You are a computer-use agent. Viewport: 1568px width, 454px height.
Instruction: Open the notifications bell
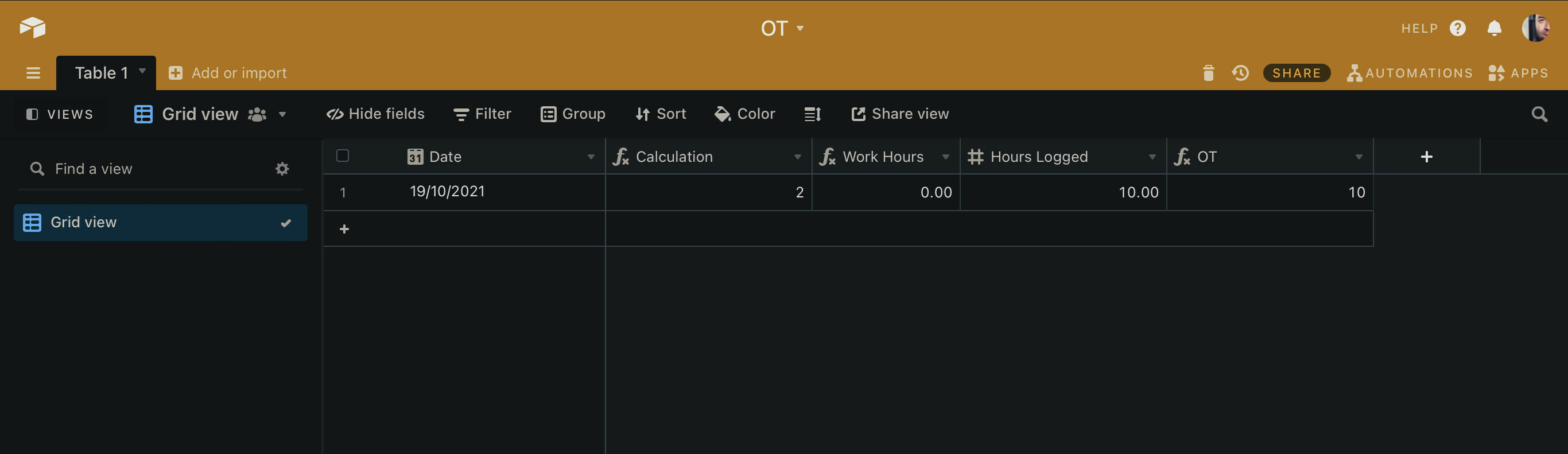tap(1494, 28)
